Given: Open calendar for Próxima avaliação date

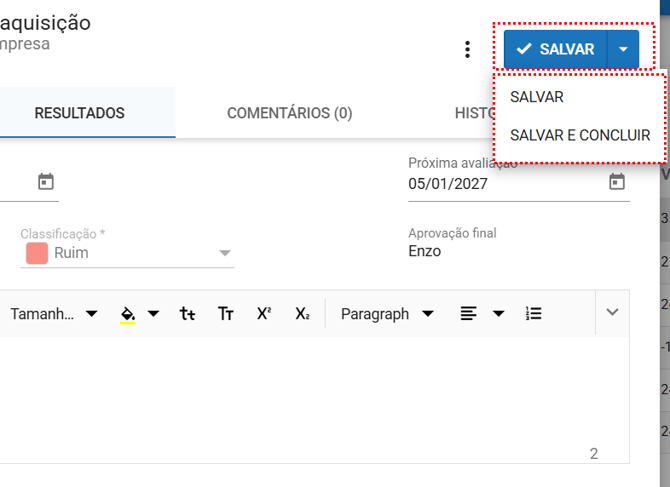Looking at the screenshot, I should point(617,182).
